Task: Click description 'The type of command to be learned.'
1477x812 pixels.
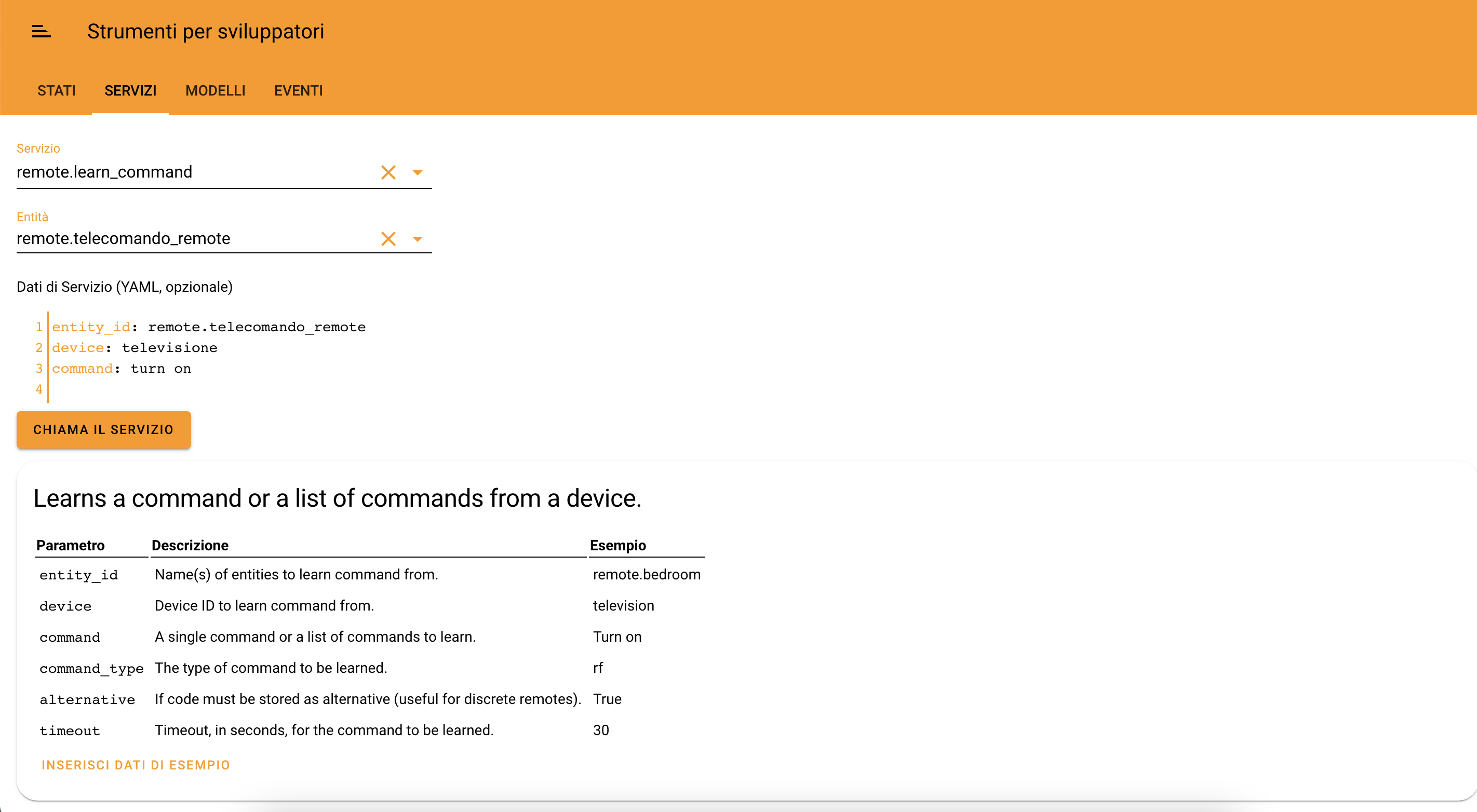Action: pos(271,668)
